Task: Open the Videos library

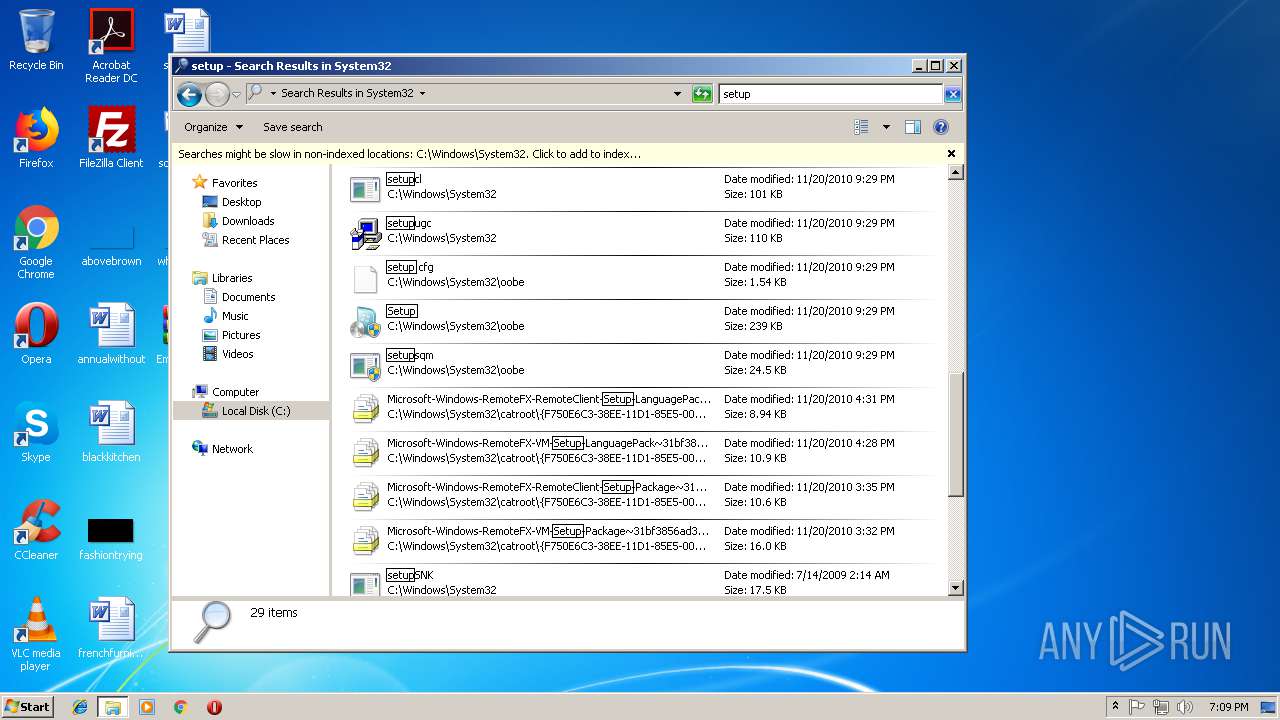Action: 237,354
